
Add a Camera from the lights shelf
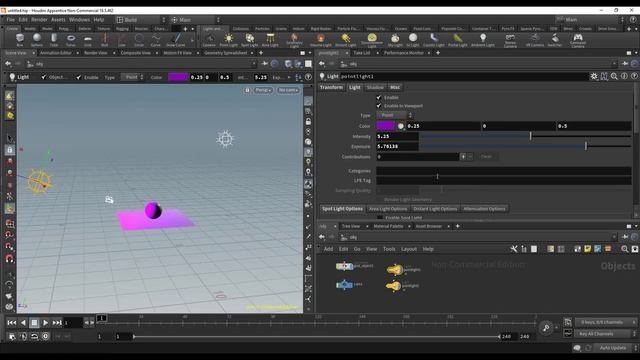pos(209,40)
